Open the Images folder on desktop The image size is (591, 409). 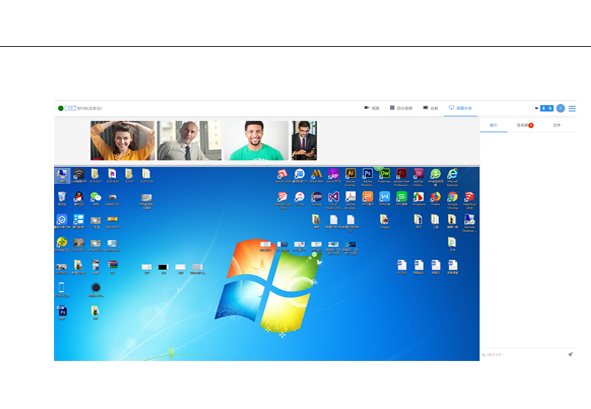pos(384,221)
